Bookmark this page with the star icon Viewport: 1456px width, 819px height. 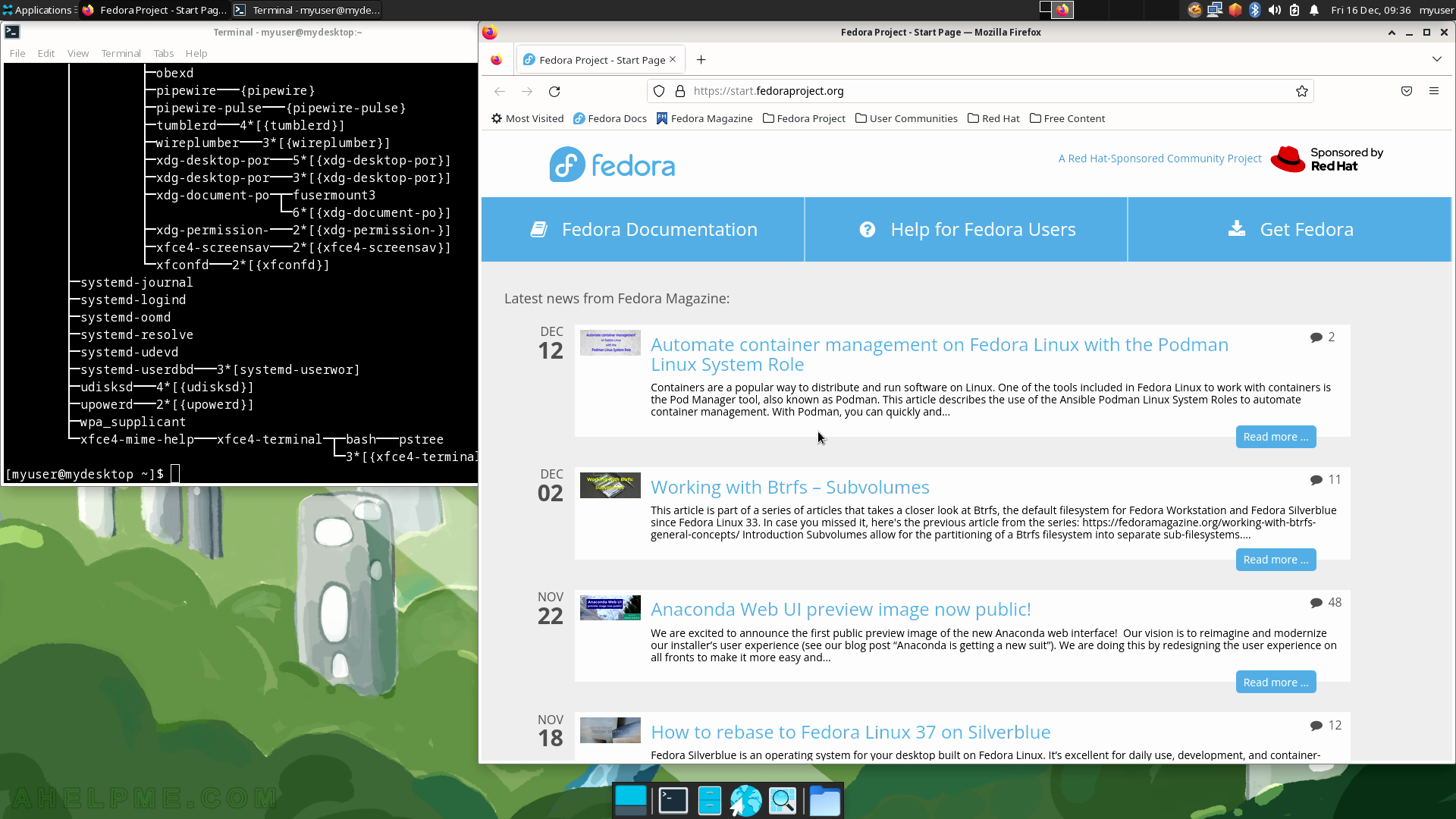(1302, 91)
